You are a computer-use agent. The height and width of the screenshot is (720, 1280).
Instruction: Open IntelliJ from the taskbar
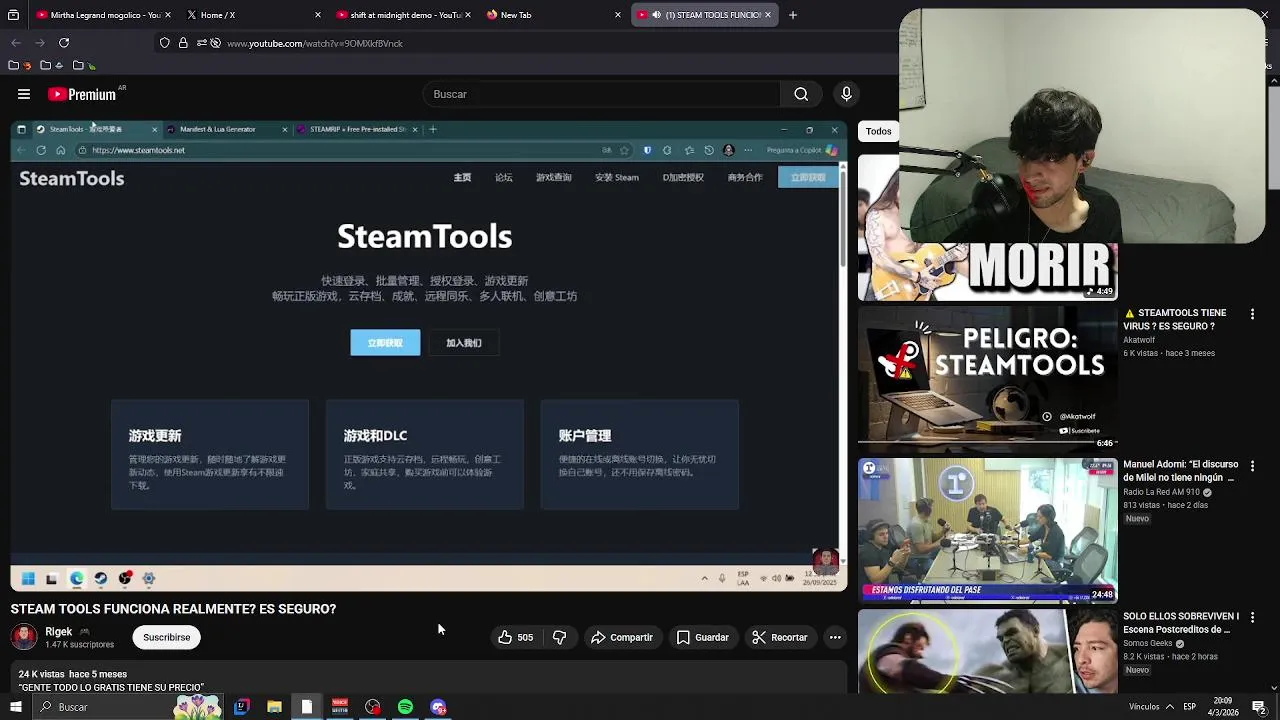241,707
